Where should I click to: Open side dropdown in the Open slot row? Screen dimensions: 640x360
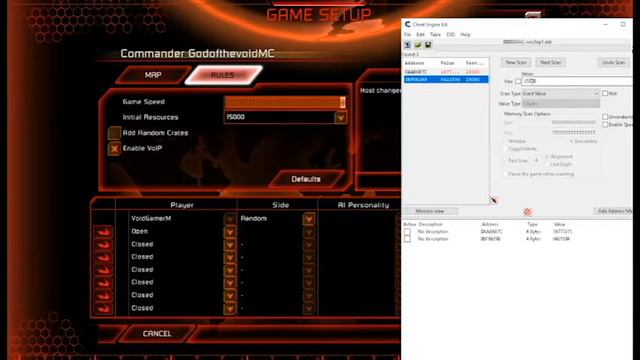point(309,232)
